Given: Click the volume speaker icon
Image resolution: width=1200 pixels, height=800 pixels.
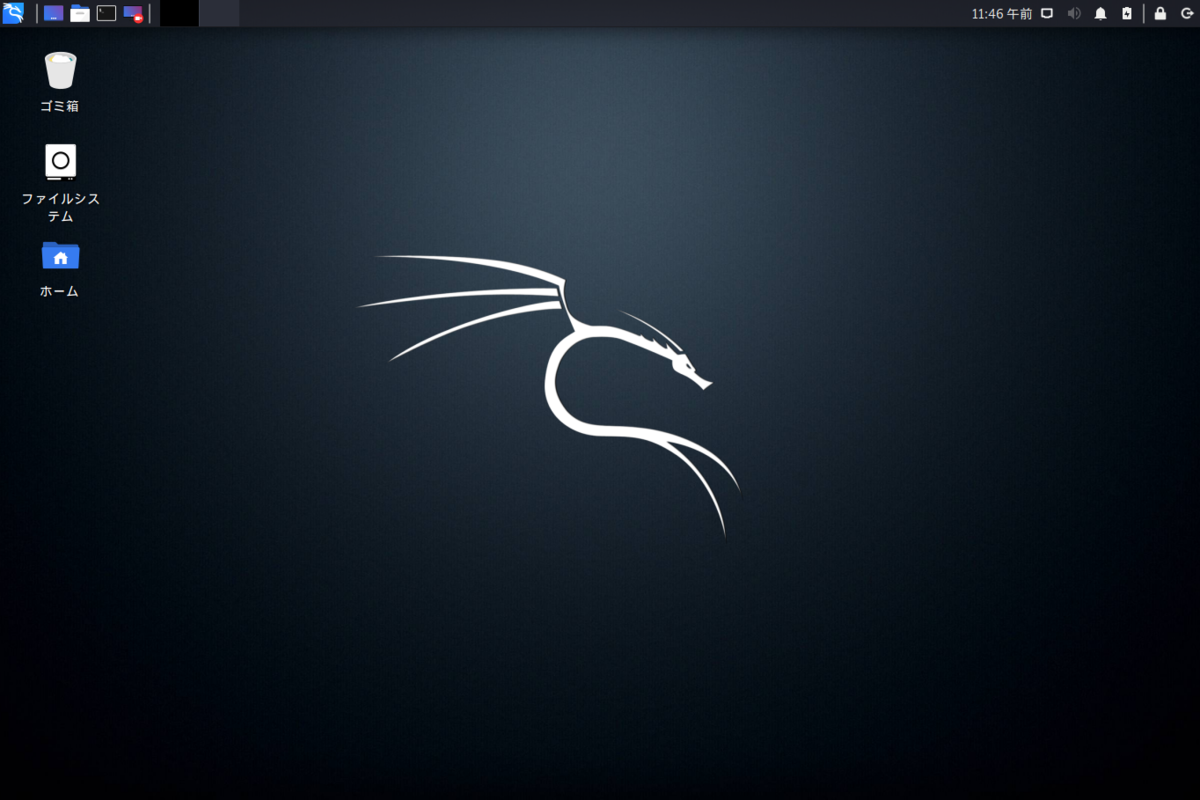Looking at the screenshot, I should (x=1074, y=13).
